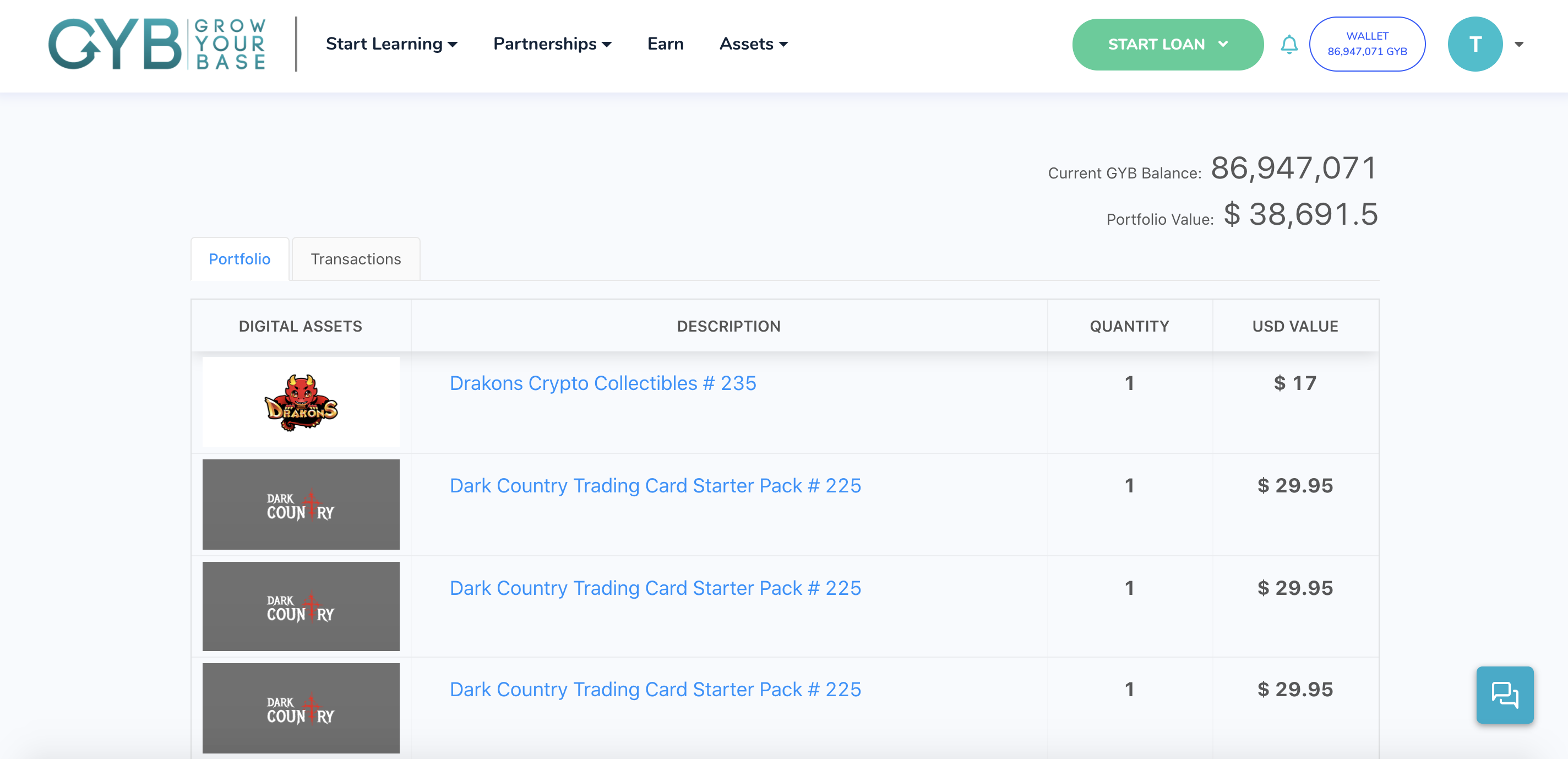
Task: Sort by the USD Value column header
Action: [1295, 326]
